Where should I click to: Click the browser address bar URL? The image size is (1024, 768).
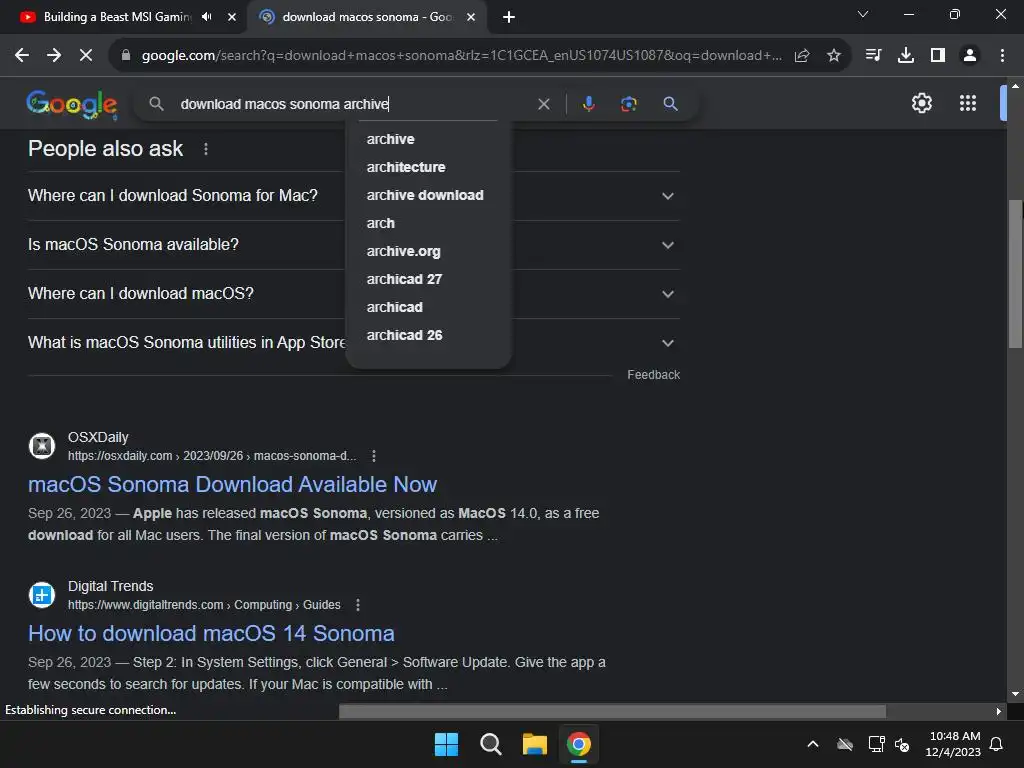tap(461, 56)
